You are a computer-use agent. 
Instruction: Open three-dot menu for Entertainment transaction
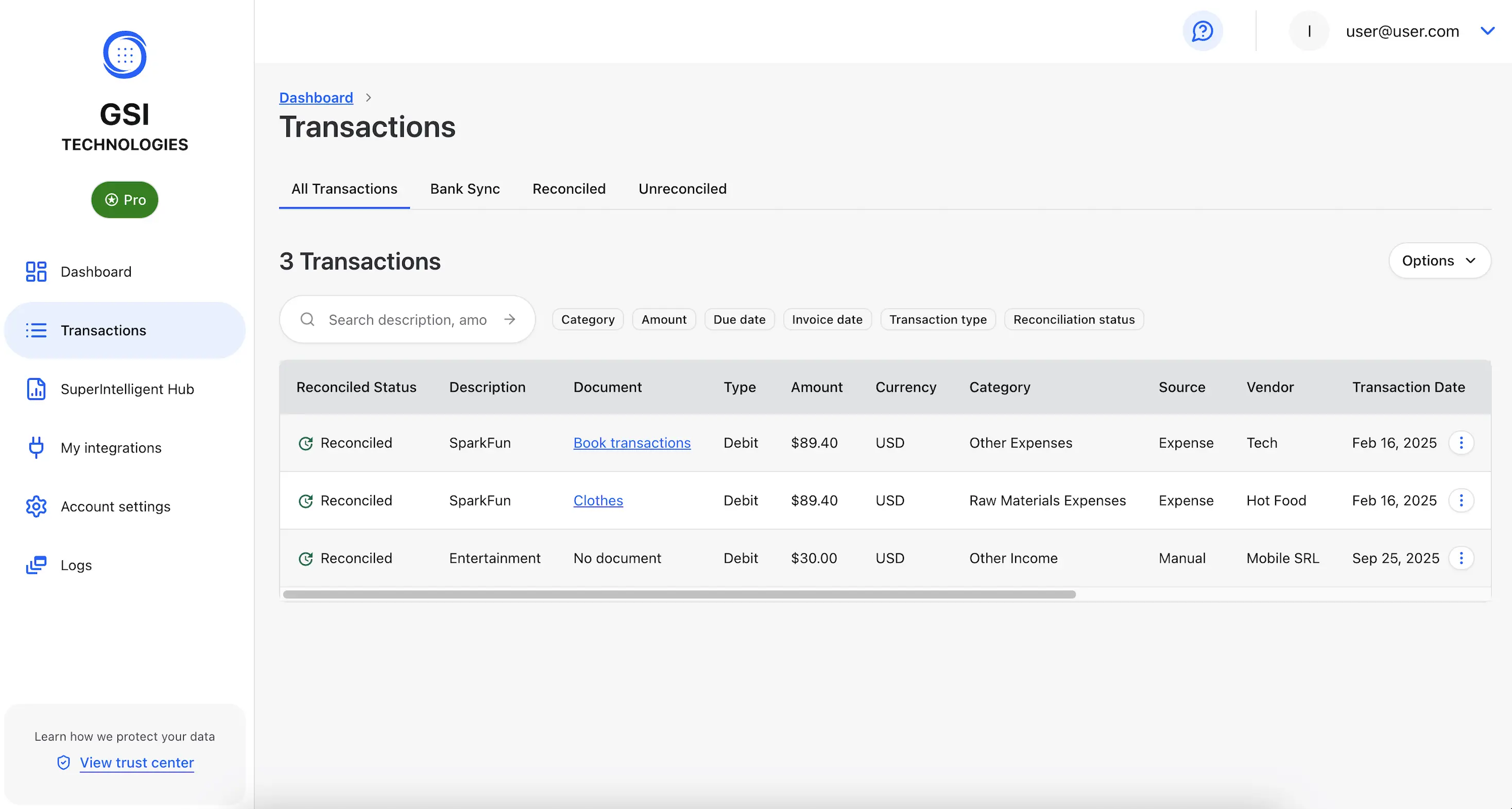pyautogui.click(x=1461, y=558)
